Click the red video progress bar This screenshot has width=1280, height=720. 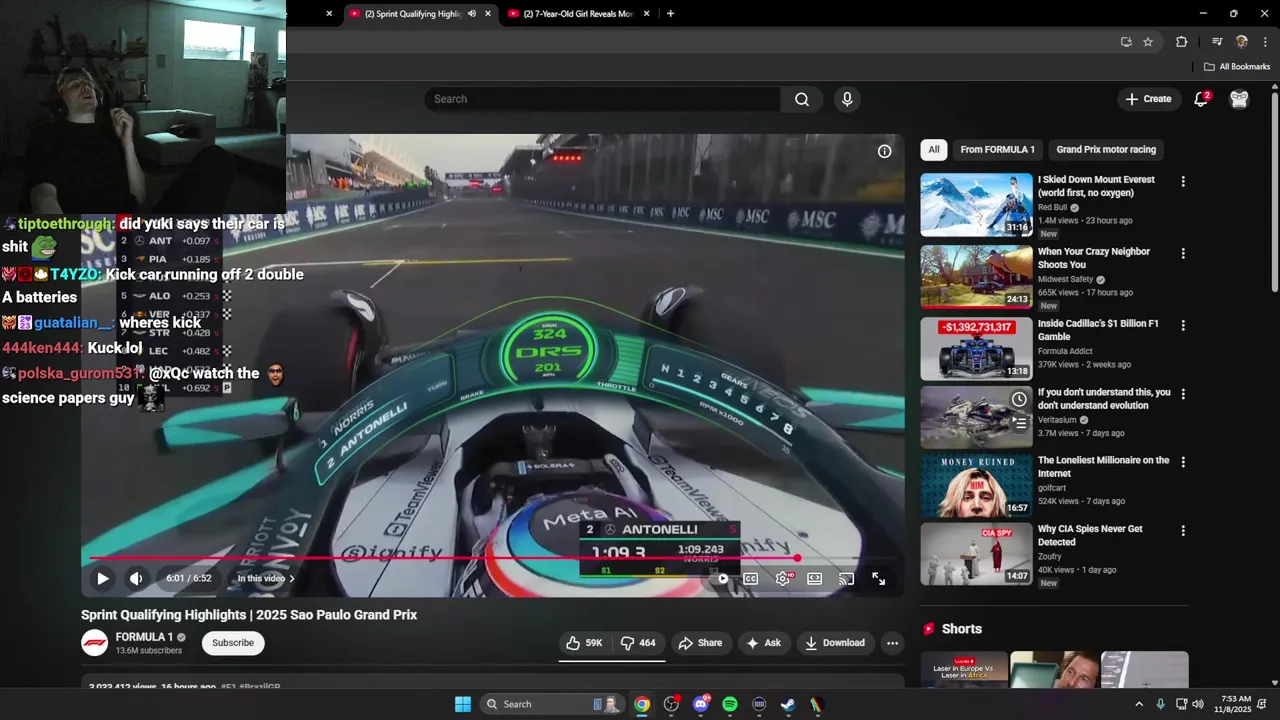coord(443,558)
